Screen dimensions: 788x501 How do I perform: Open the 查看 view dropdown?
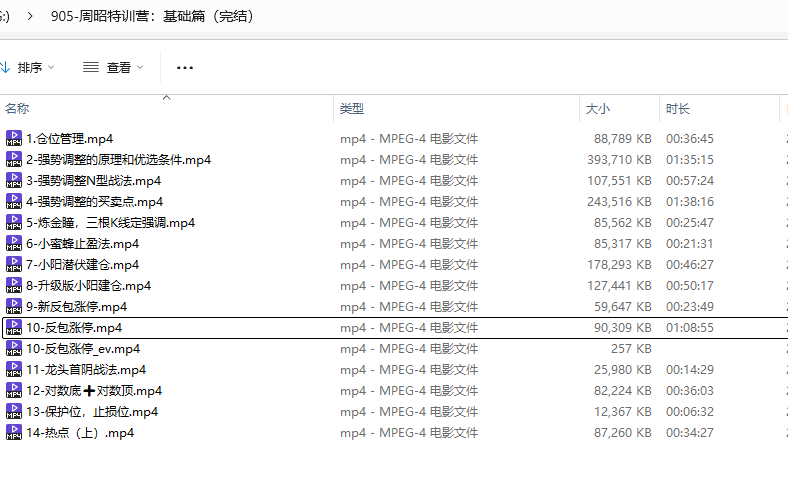[113, 67]
